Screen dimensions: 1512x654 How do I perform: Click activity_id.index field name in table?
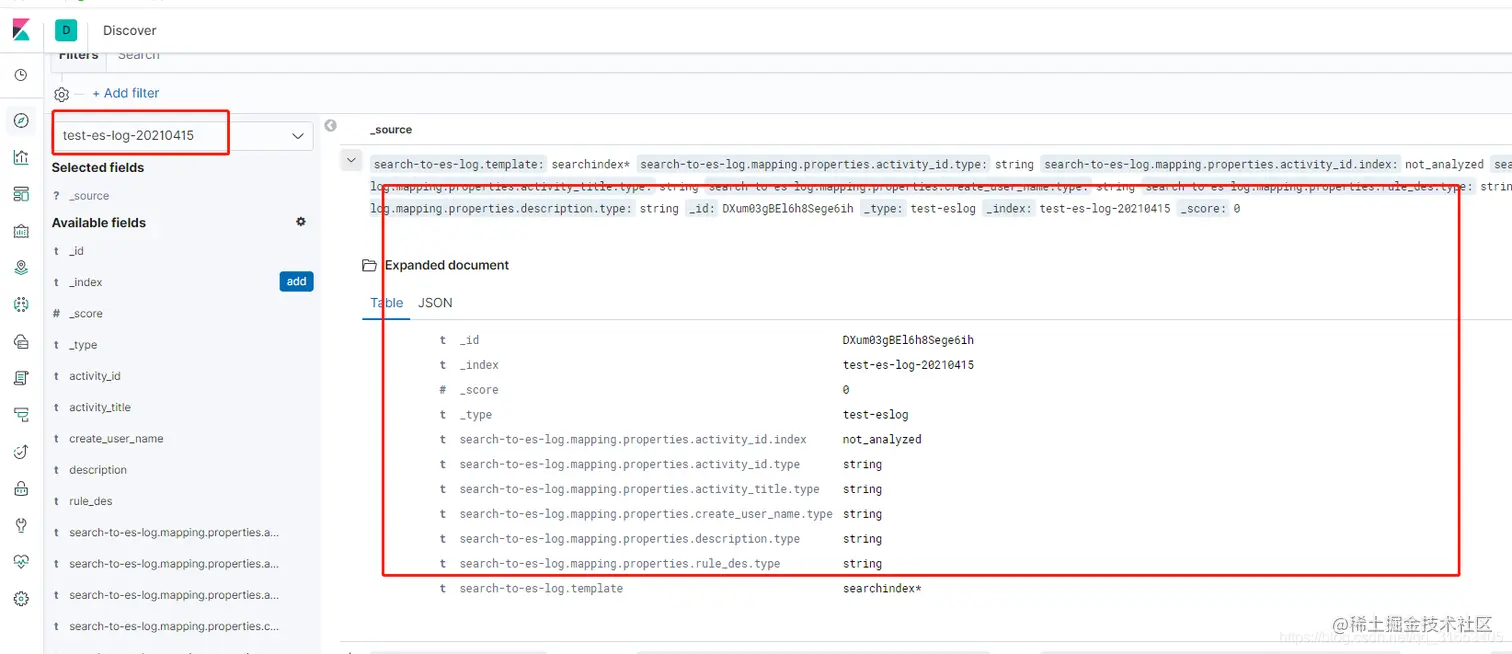pos(633,439)
